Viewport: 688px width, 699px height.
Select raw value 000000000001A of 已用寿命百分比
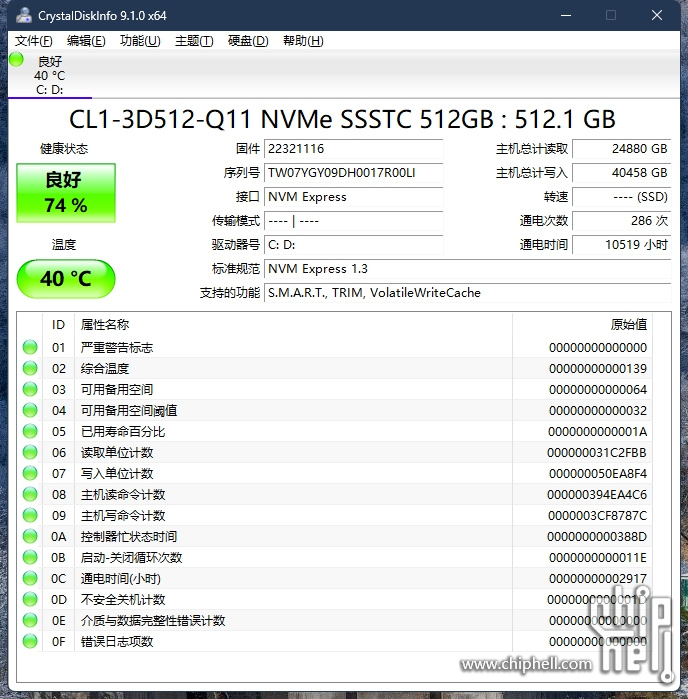click(x=597, y=432)
